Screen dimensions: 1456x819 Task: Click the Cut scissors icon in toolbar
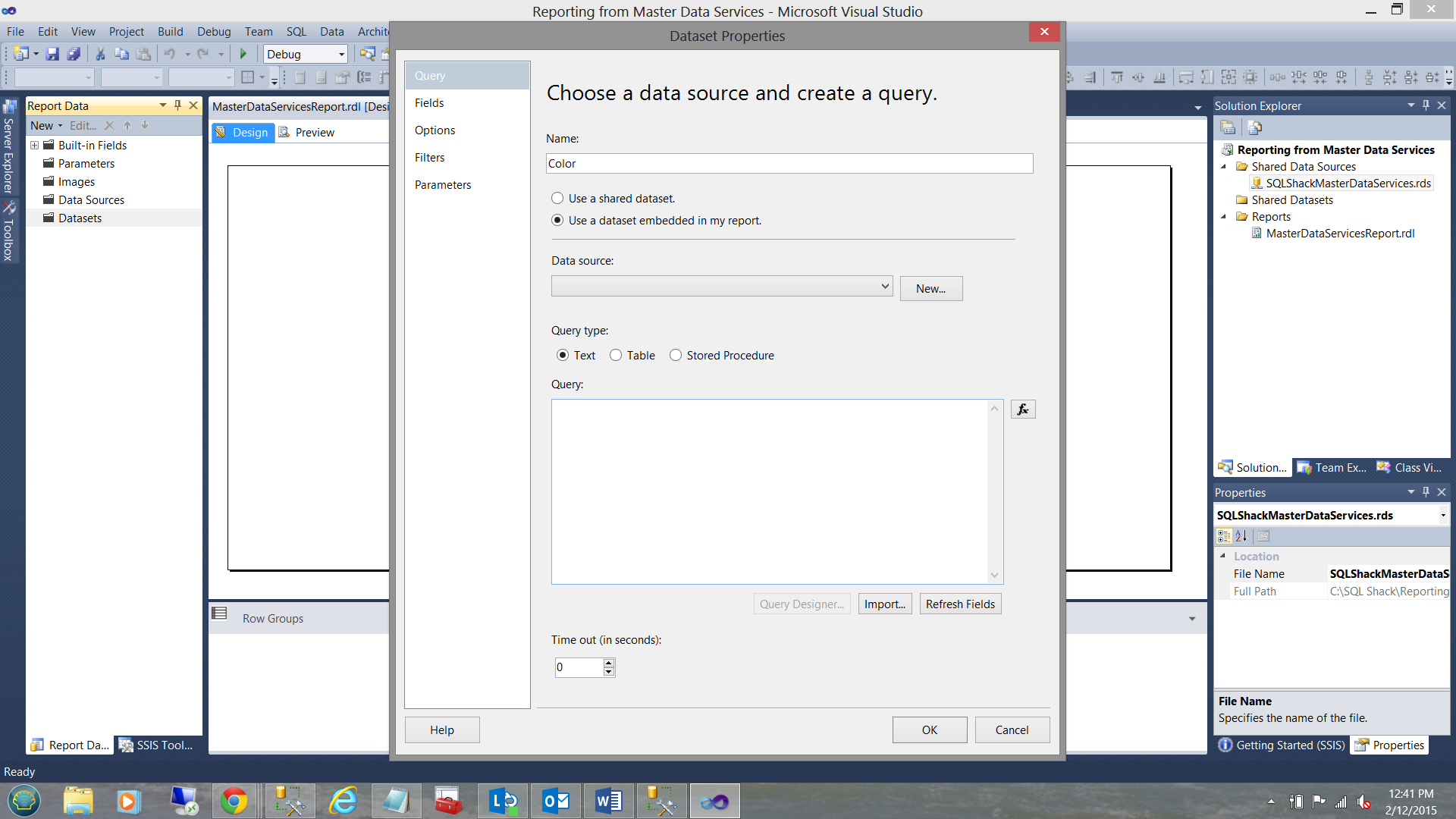coord(99,54)
